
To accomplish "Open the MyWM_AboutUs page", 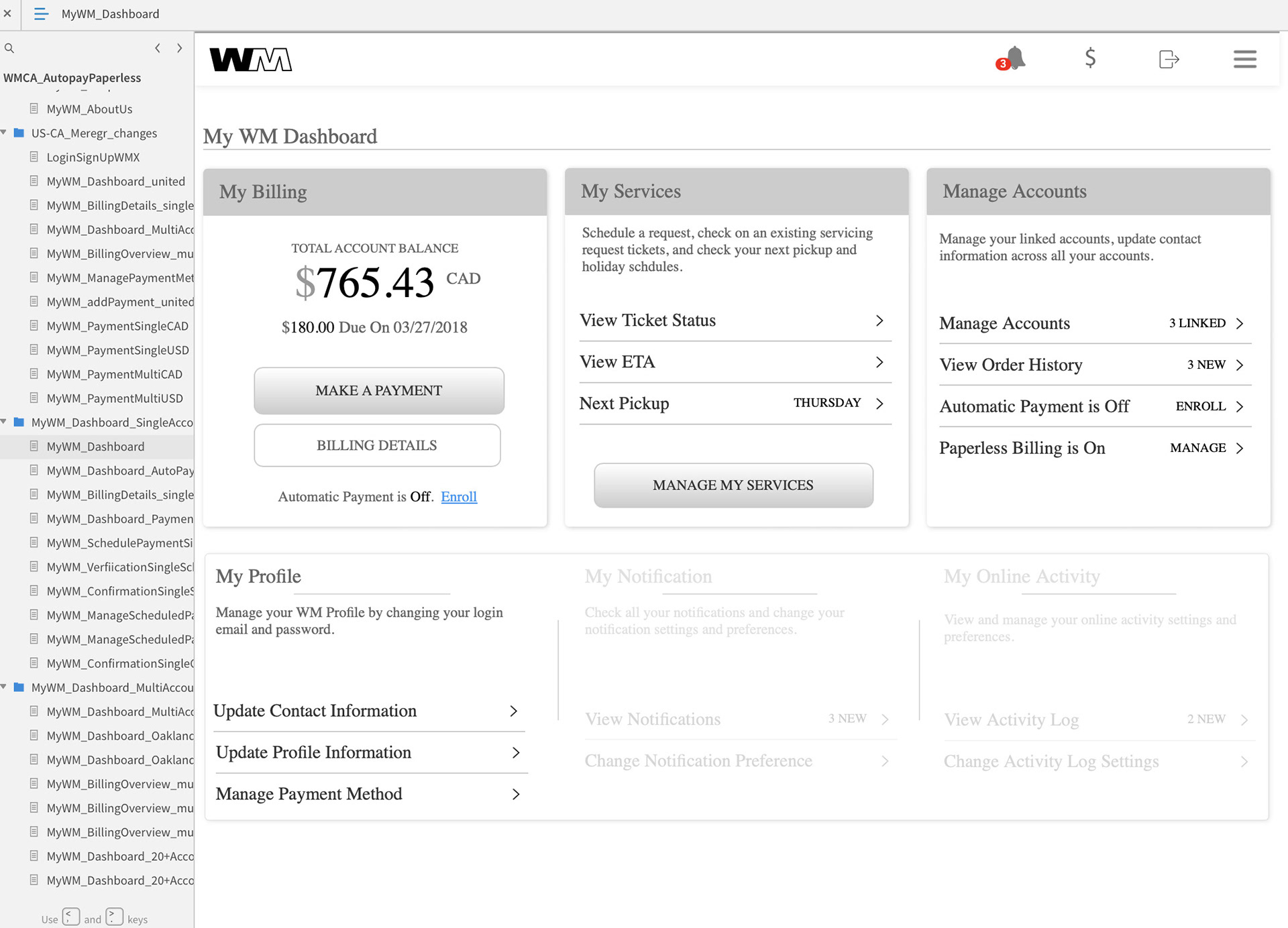I will tap(89, 109).
